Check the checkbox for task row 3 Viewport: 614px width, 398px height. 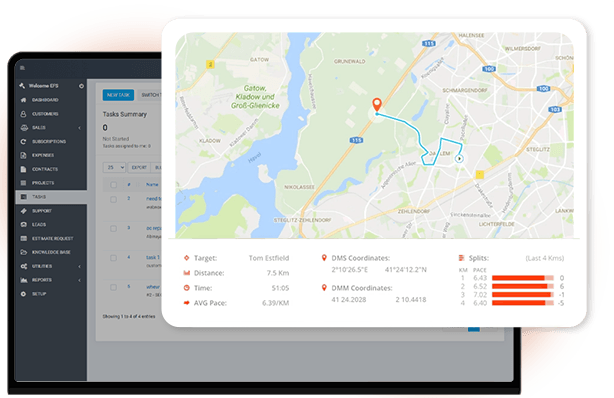(113, 228)
